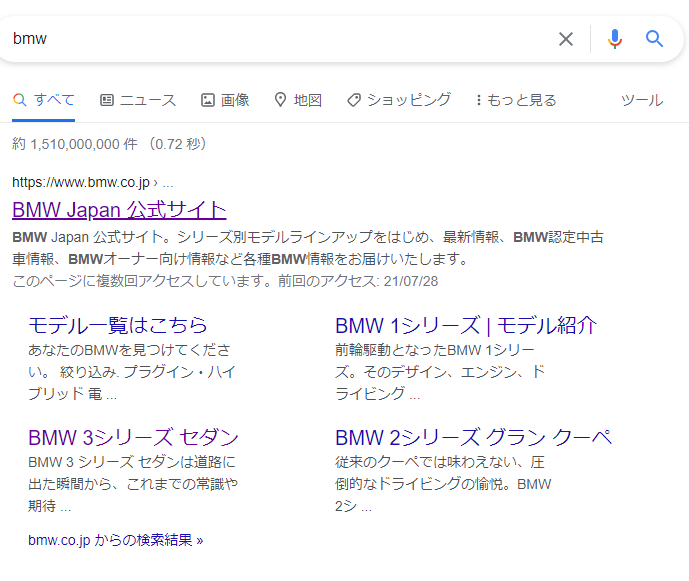689x581 pixels.
Task: Start voice search with the microphone icon
Action: tap(615, 39)
